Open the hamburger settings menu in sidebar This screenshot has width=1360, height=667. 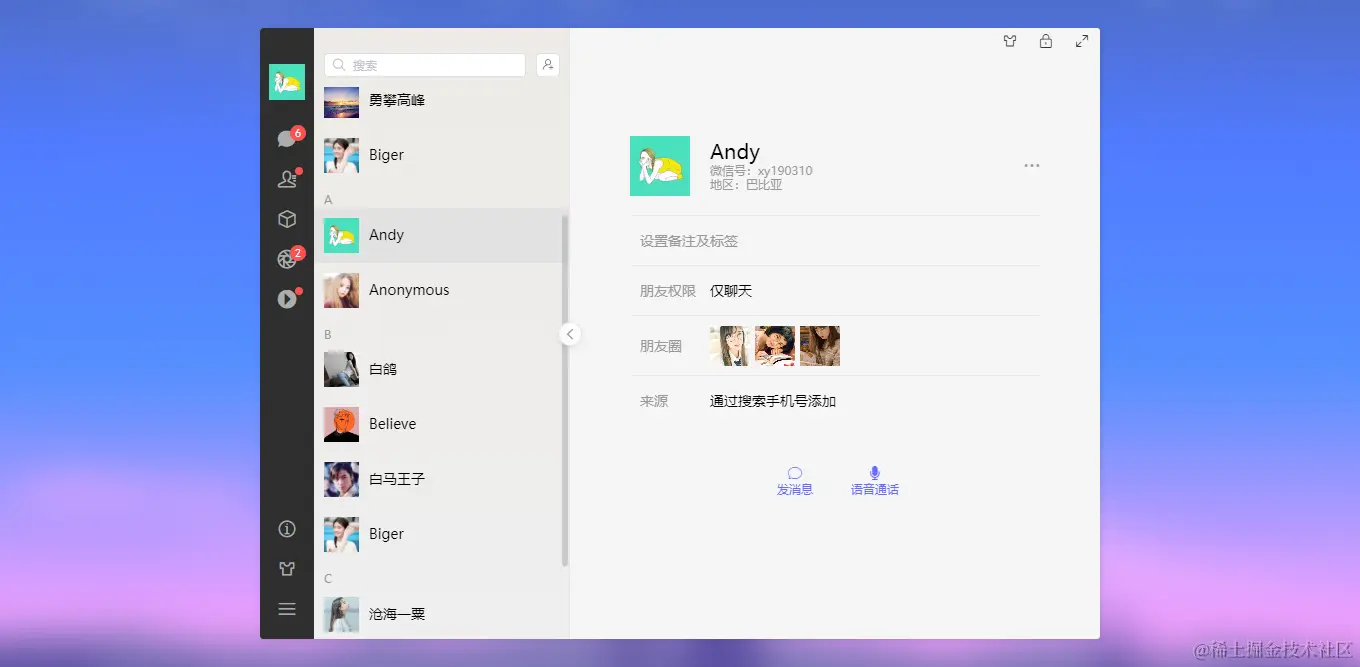287,608
